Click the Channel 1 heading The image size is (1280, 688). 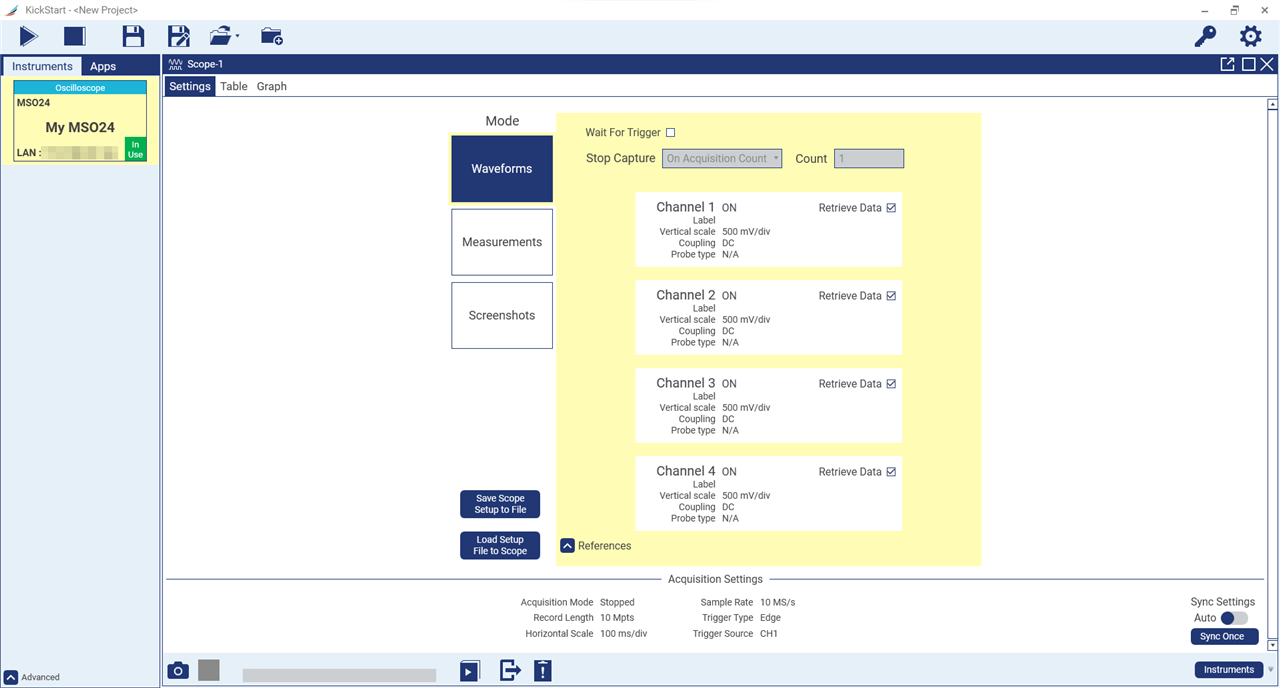(x=686, y=207)
